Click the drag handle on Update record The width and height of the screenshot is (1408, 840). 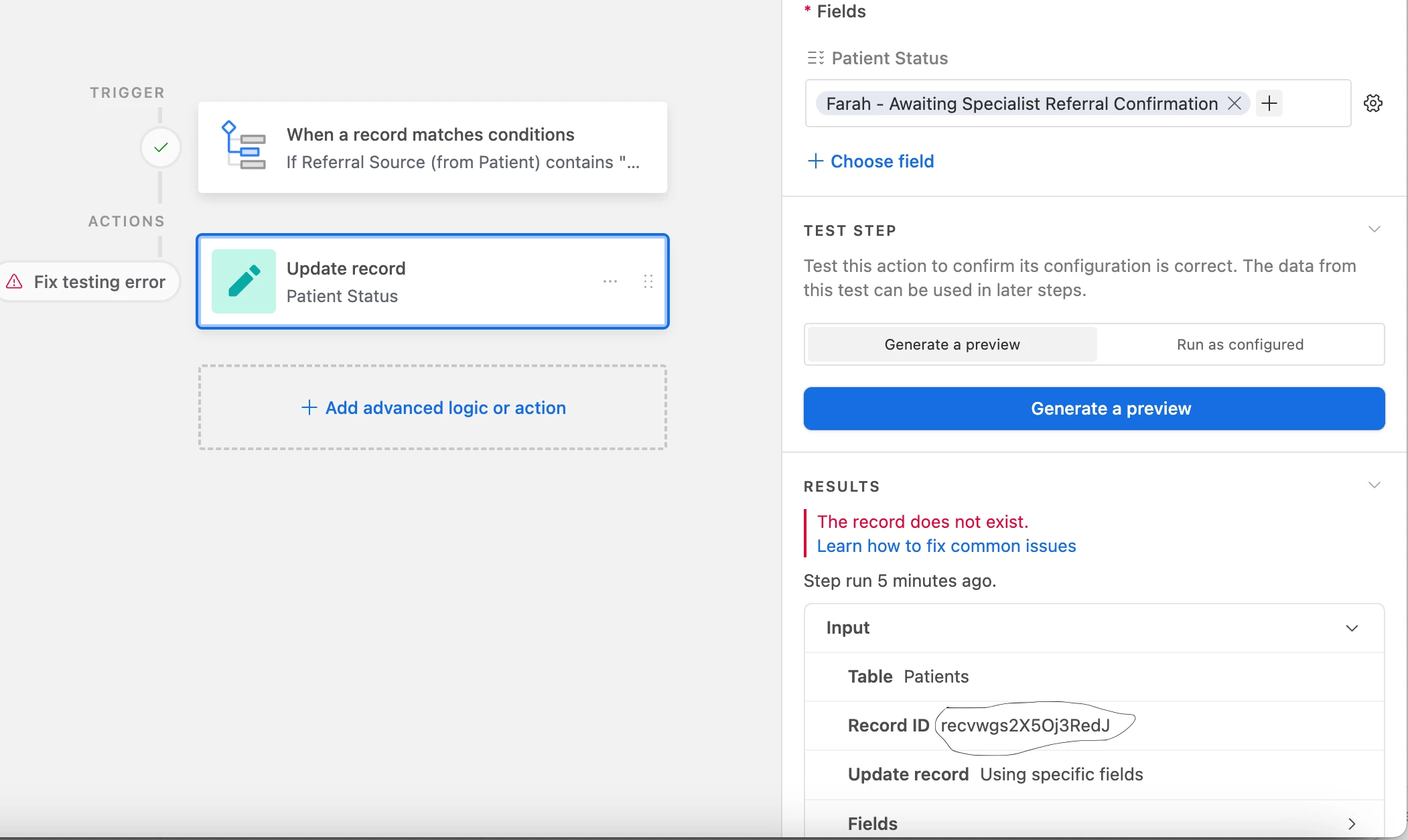point(648,281)
